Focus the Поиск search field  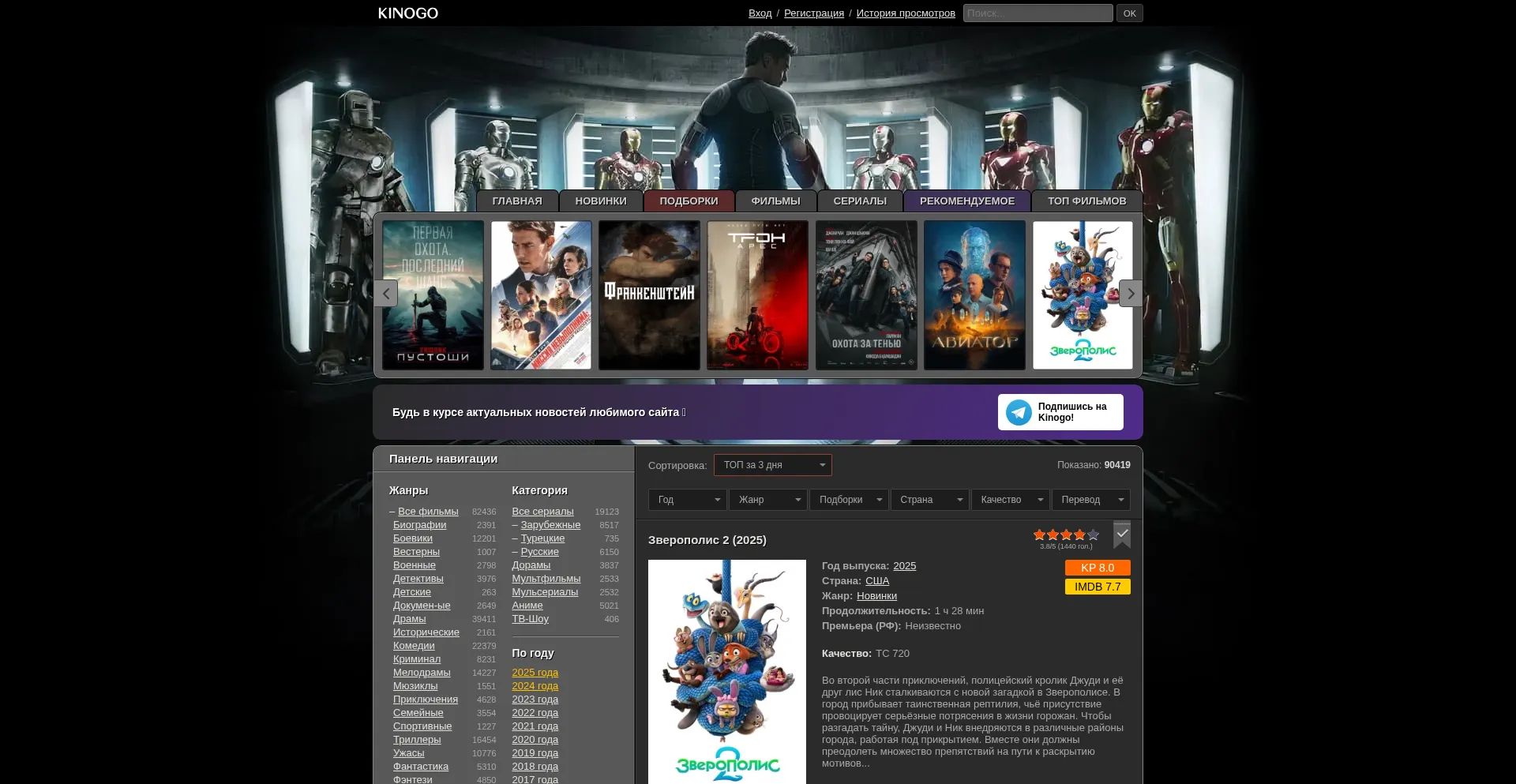pos(1038,13)
